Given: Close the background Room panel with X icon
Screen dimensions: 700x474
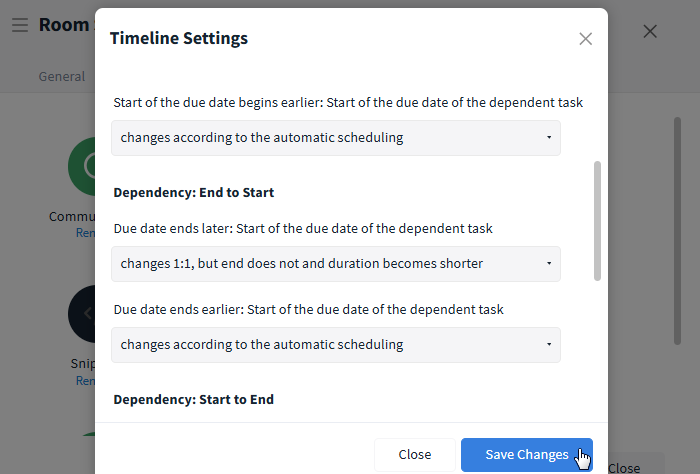Looking at the screenshot, I should (650, 31).
